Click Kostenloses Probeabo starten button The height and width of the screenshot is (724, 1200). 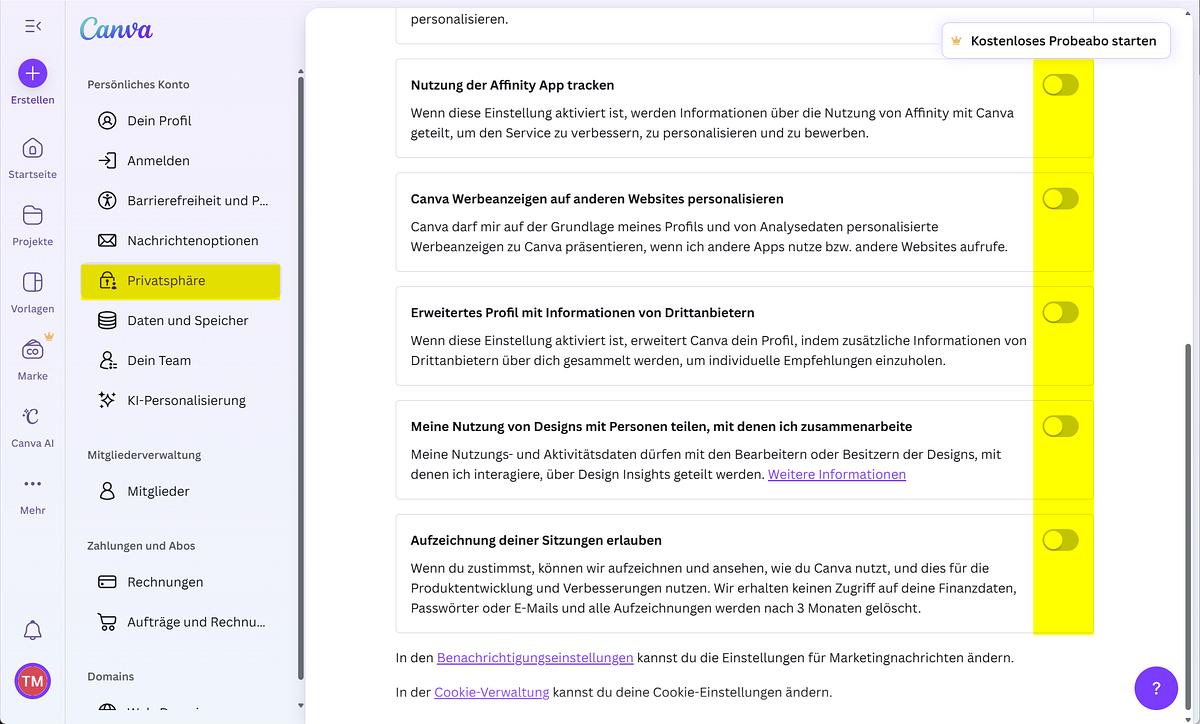click(x=1055, y=41)
